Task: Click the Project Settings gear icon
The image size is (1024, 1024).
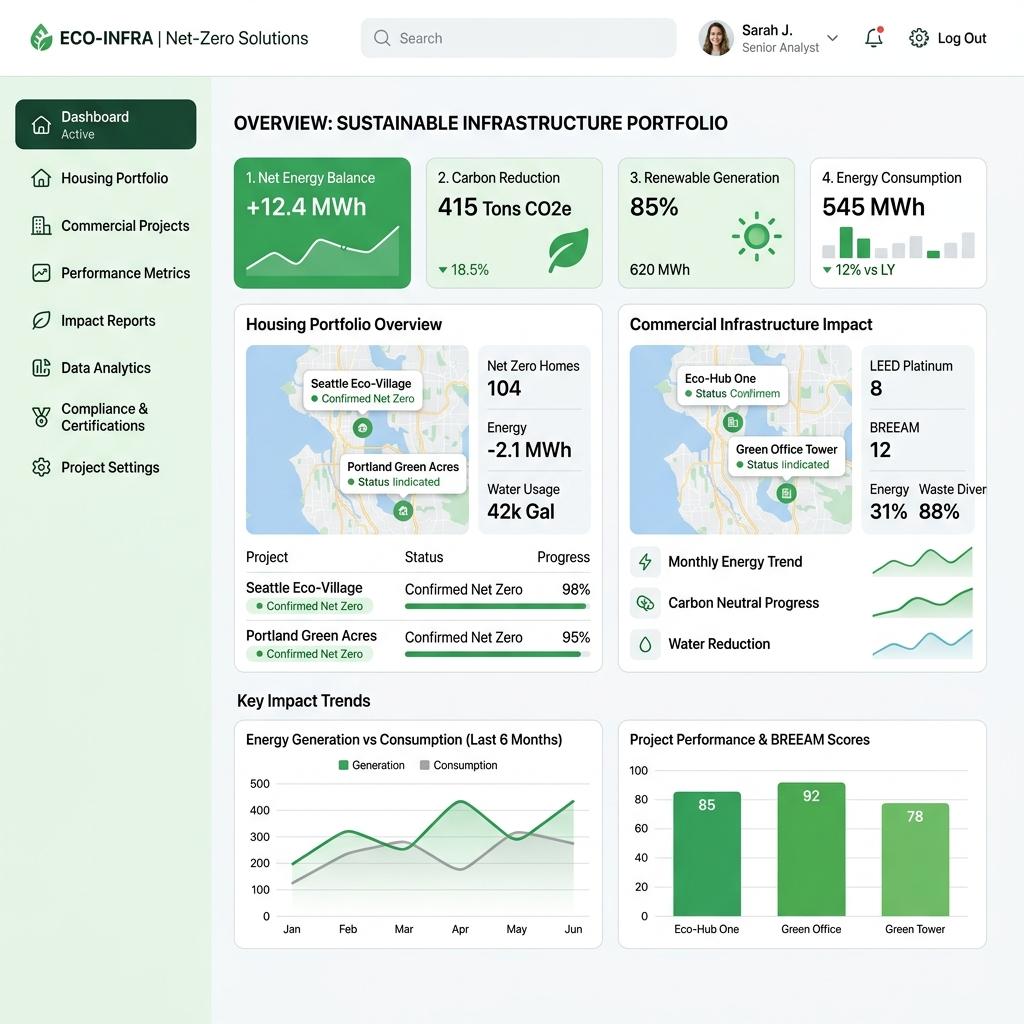Action: [x=41, y=467]
